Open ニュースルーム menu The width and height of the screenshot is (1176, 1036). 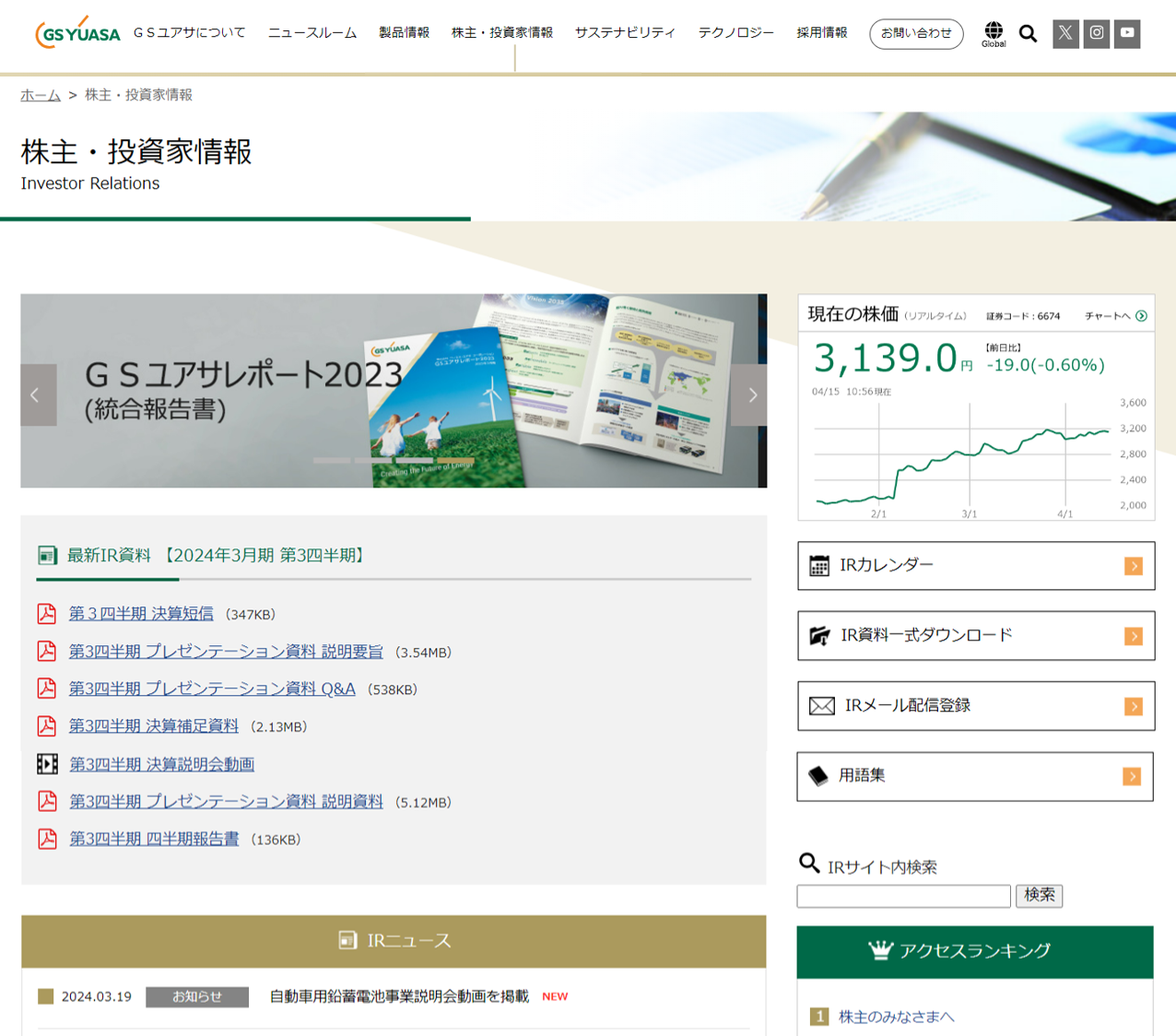pos(312,32)
